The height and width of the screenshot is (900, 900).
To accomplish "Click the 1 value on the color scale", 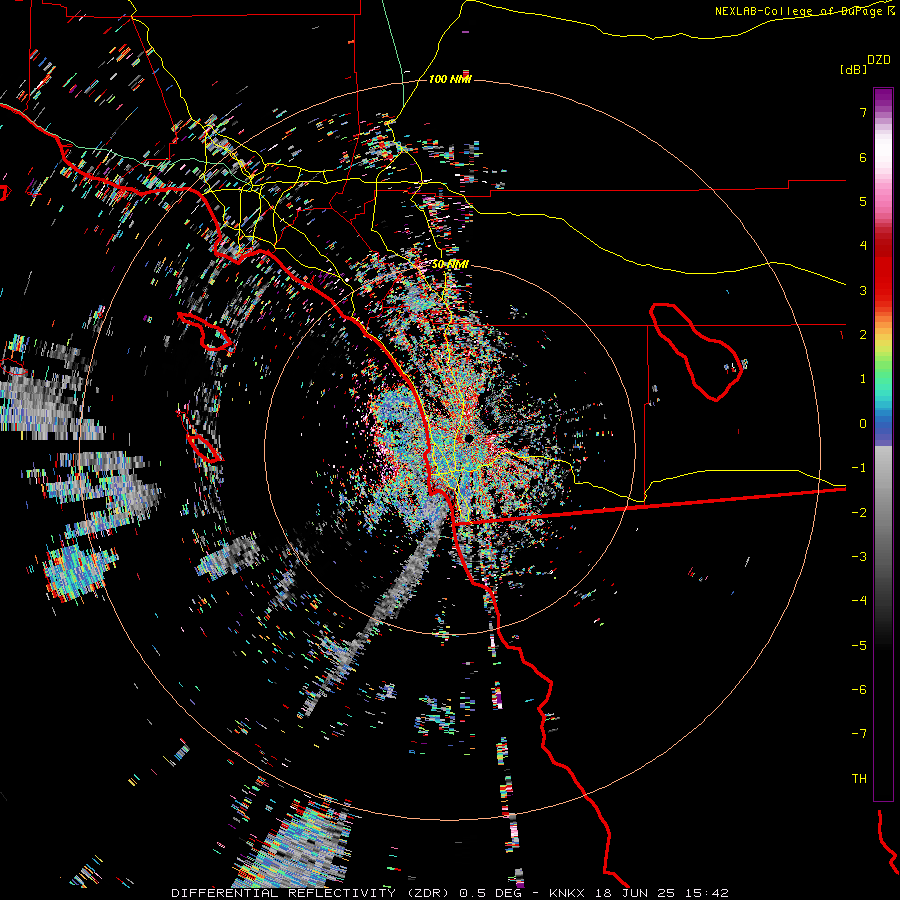I will tap(863, 379).
